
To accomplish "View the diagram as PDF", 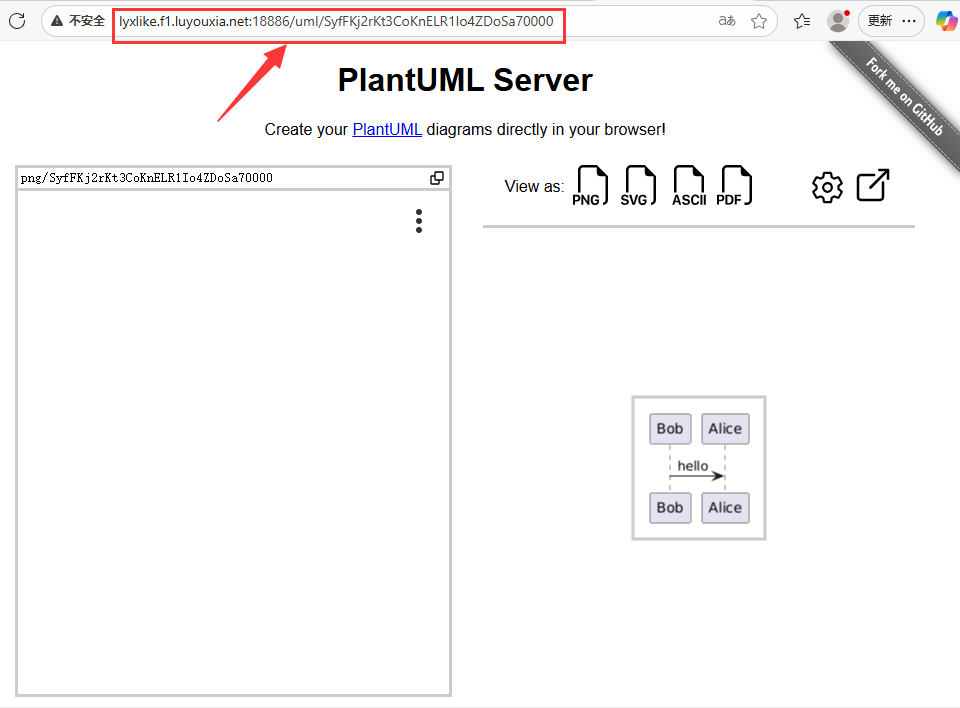I will tap(733, 186).
